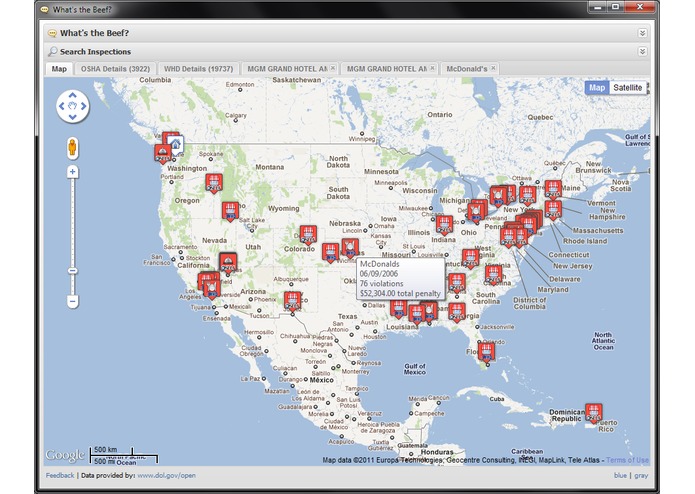Click the blue house marker near Washington
Image resolution: width=695 pixels, height=494 pixels.
click(176, 145)
